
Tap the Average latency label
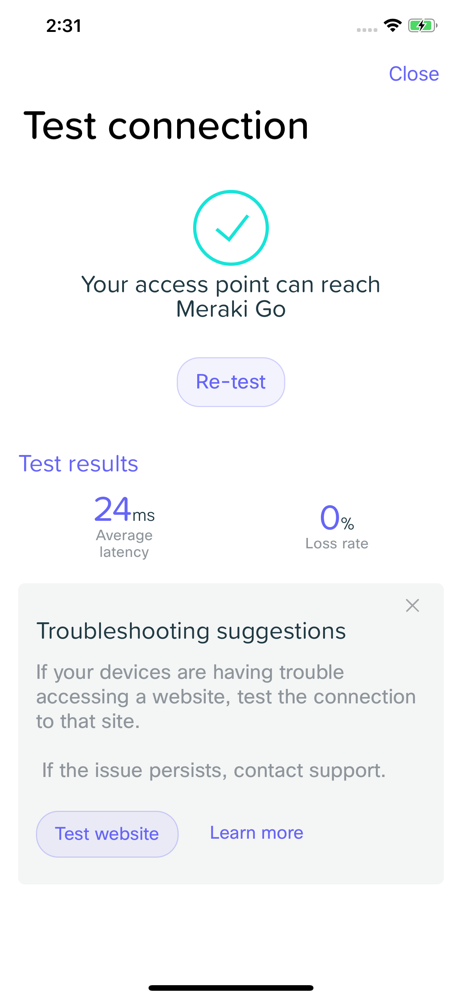point(124,543)
